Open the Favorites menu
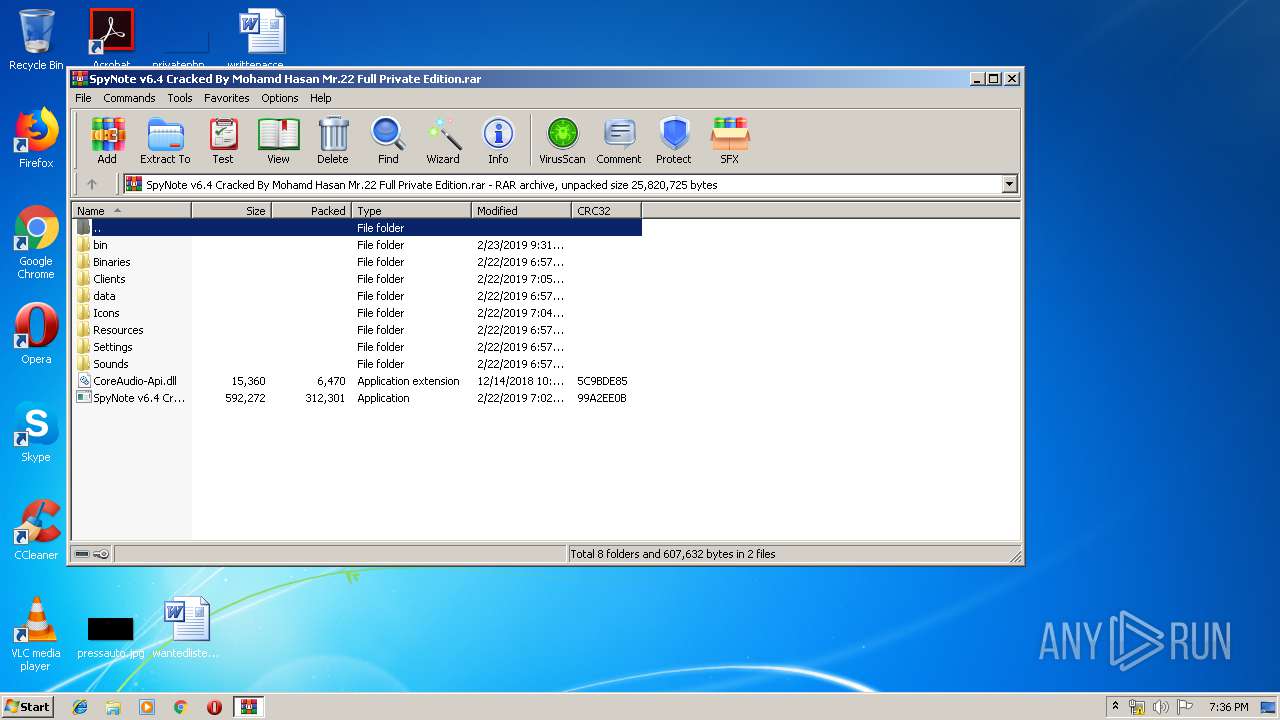Image resolution: width=1280 pixels, height=720 pixels. (227, 98)
